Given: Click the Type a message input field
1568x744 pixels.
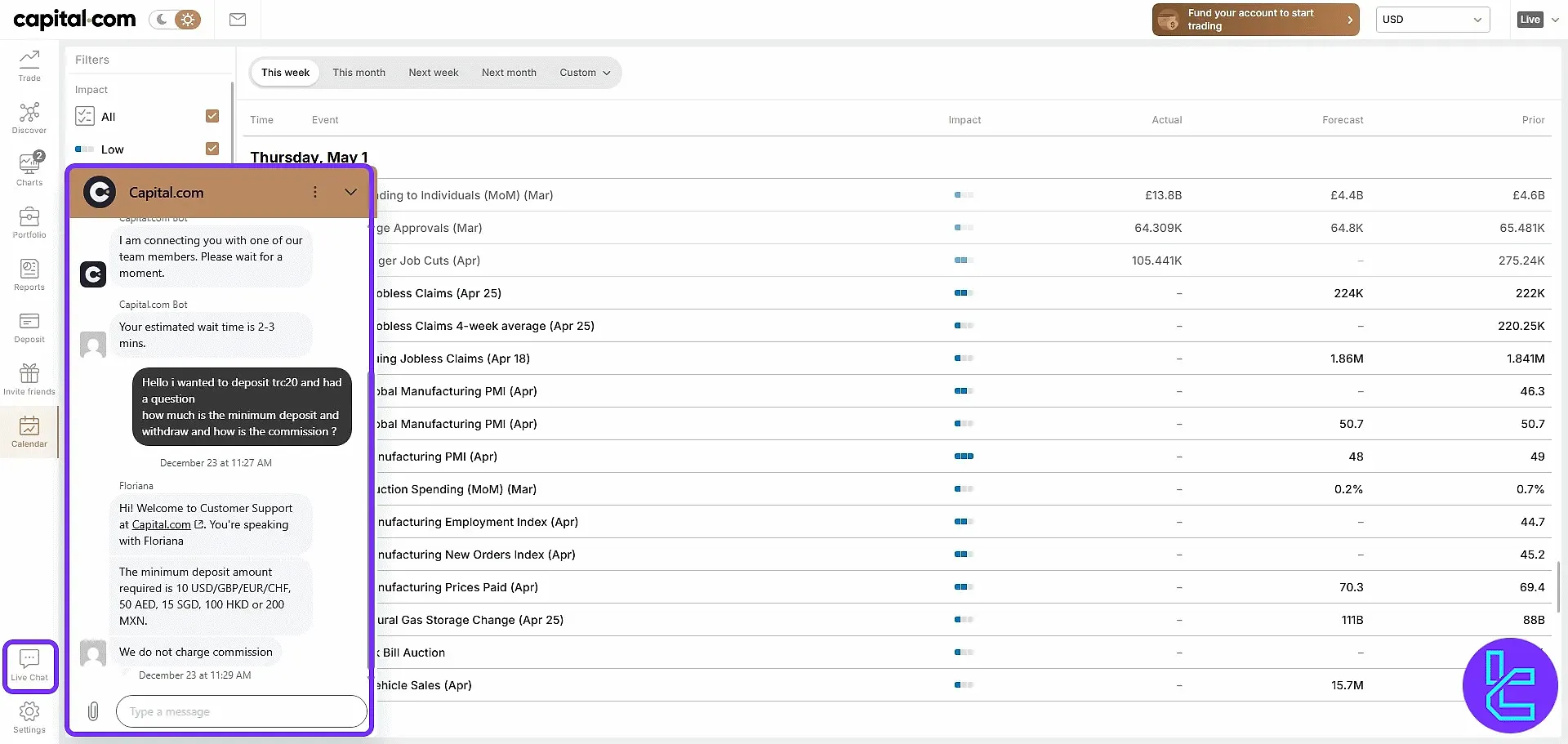Looking at the screenshot, I should pyautogui.click(x=242, y=711).
